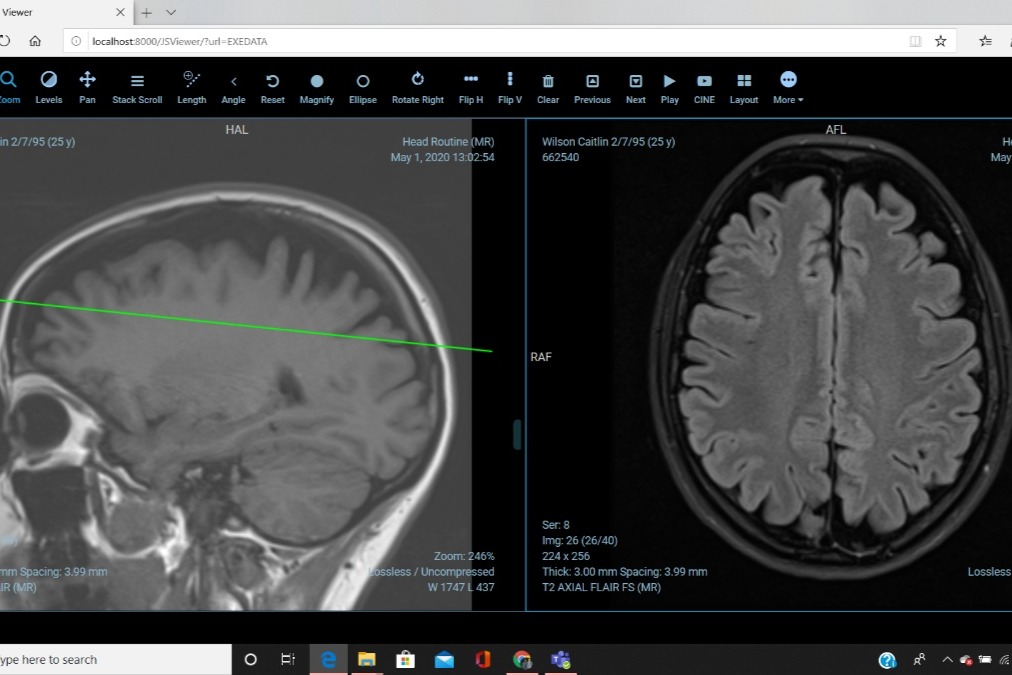This screenshot has width=1012, height=675.
Task: Select the Length measurement tool
Action: tap(192, 87)
